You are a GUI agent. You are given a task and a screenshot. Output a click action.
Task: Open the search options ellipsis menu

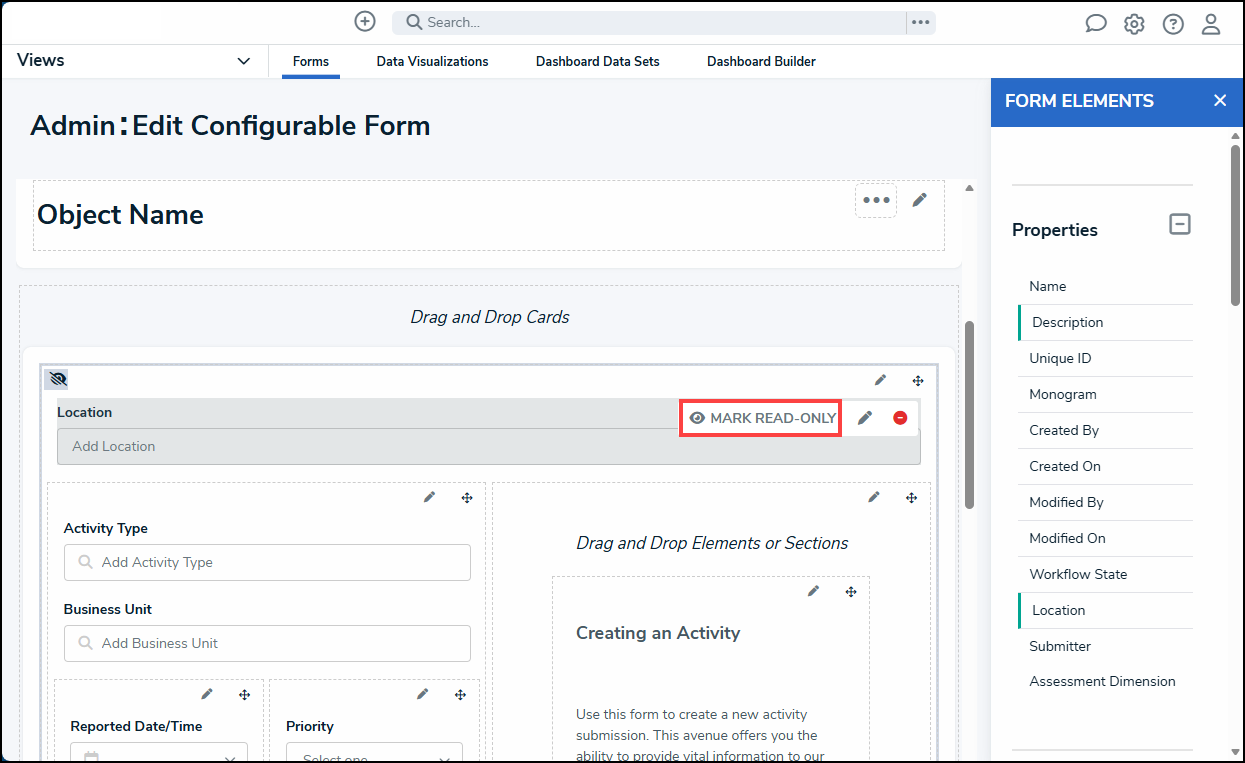point(920,22)
